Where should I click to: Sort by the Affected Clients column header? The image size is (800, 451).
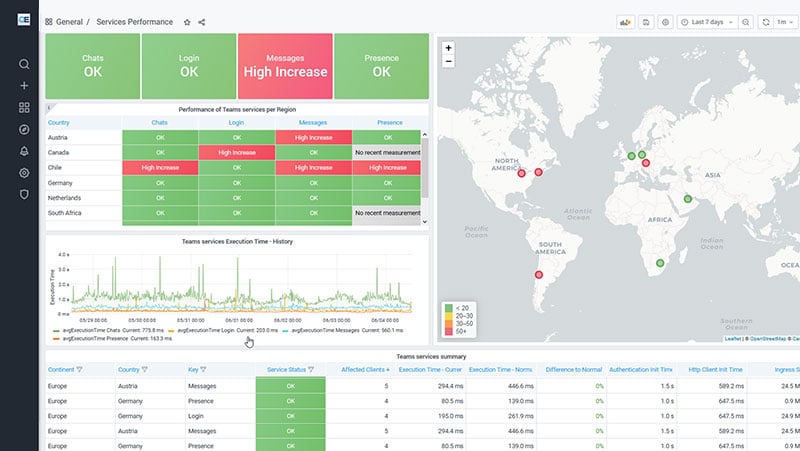click(364, 369)
